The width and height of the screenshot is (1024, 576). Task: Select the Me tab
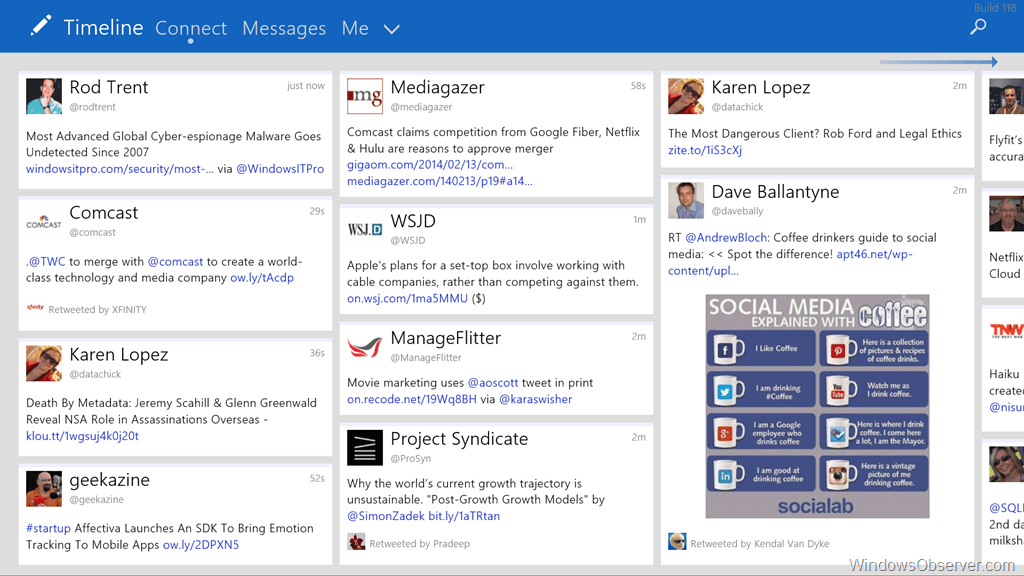(x=355, y=28)
